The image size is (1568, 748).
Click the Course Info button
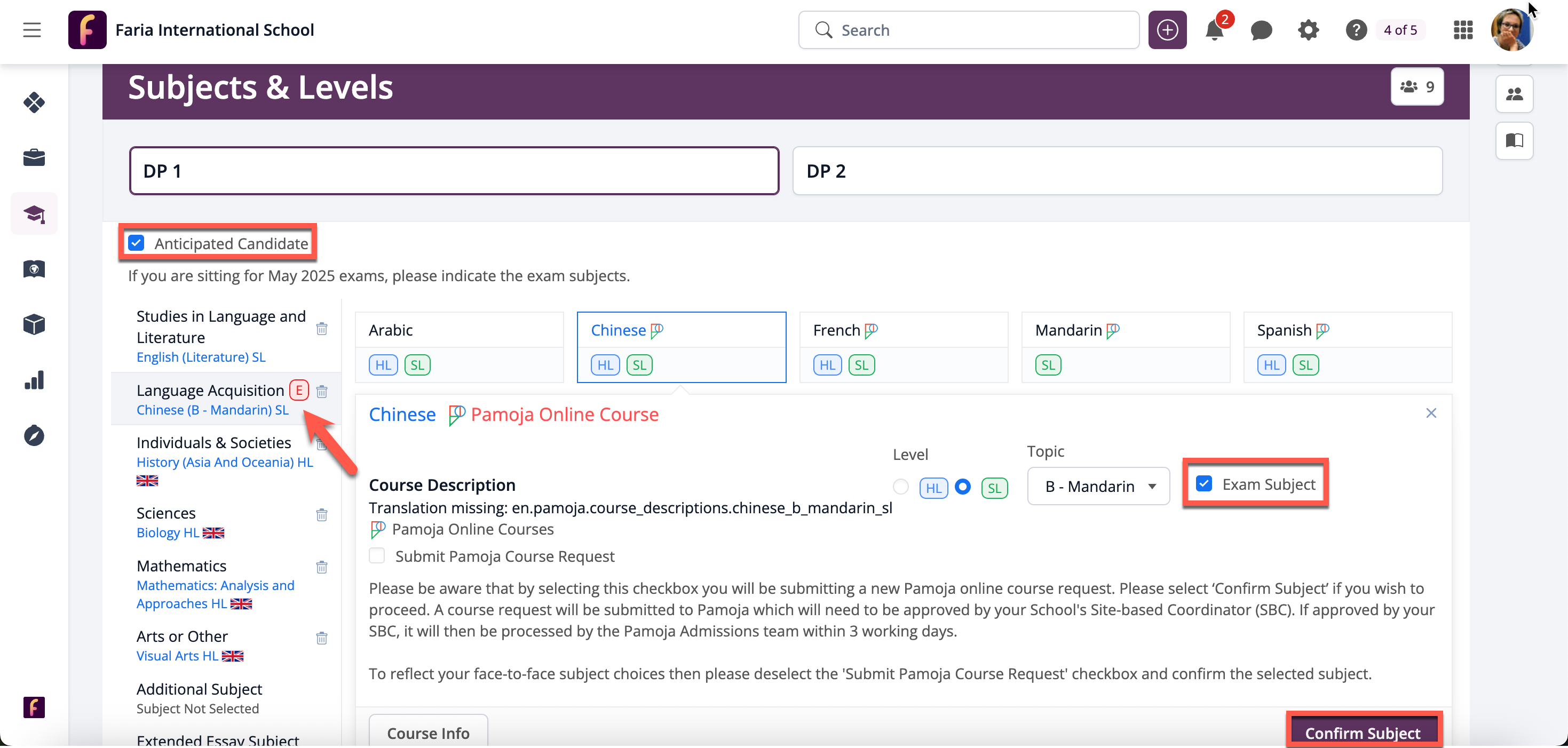click(x=428, y=733)
